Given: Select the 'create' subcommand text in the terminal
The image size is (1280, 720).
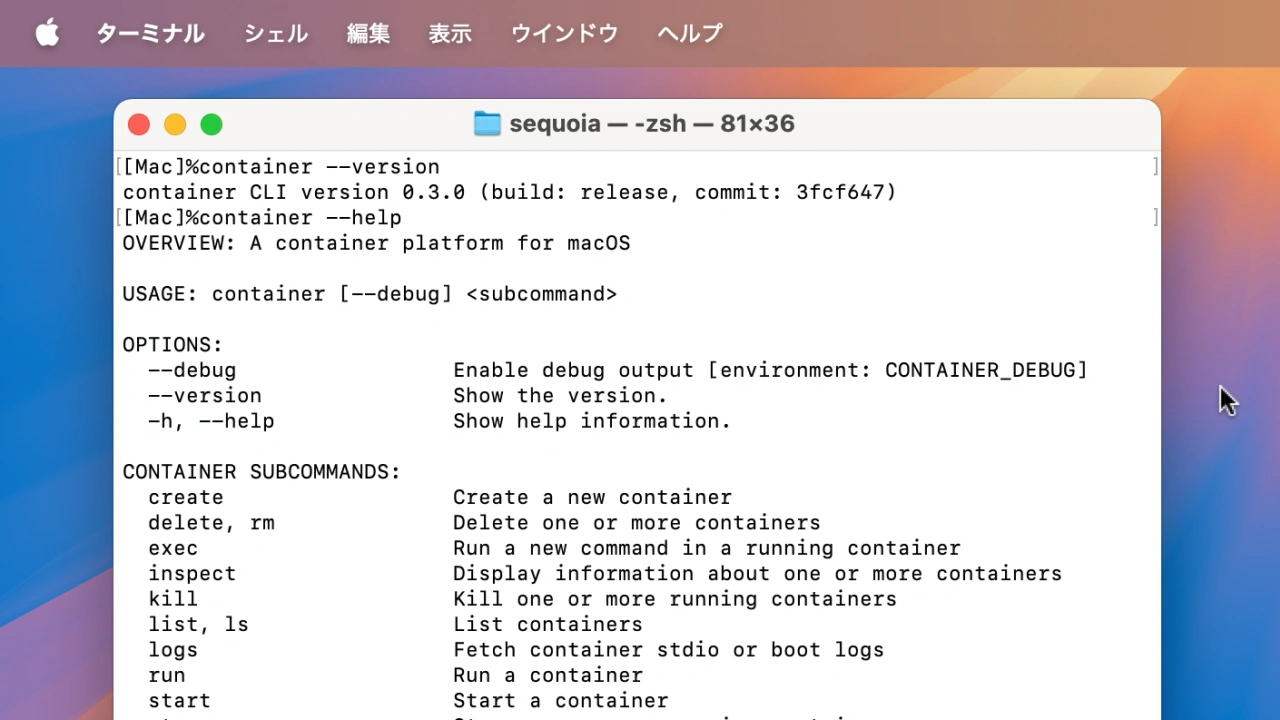Looking at the screenshot, I should (x=185, y=497).
